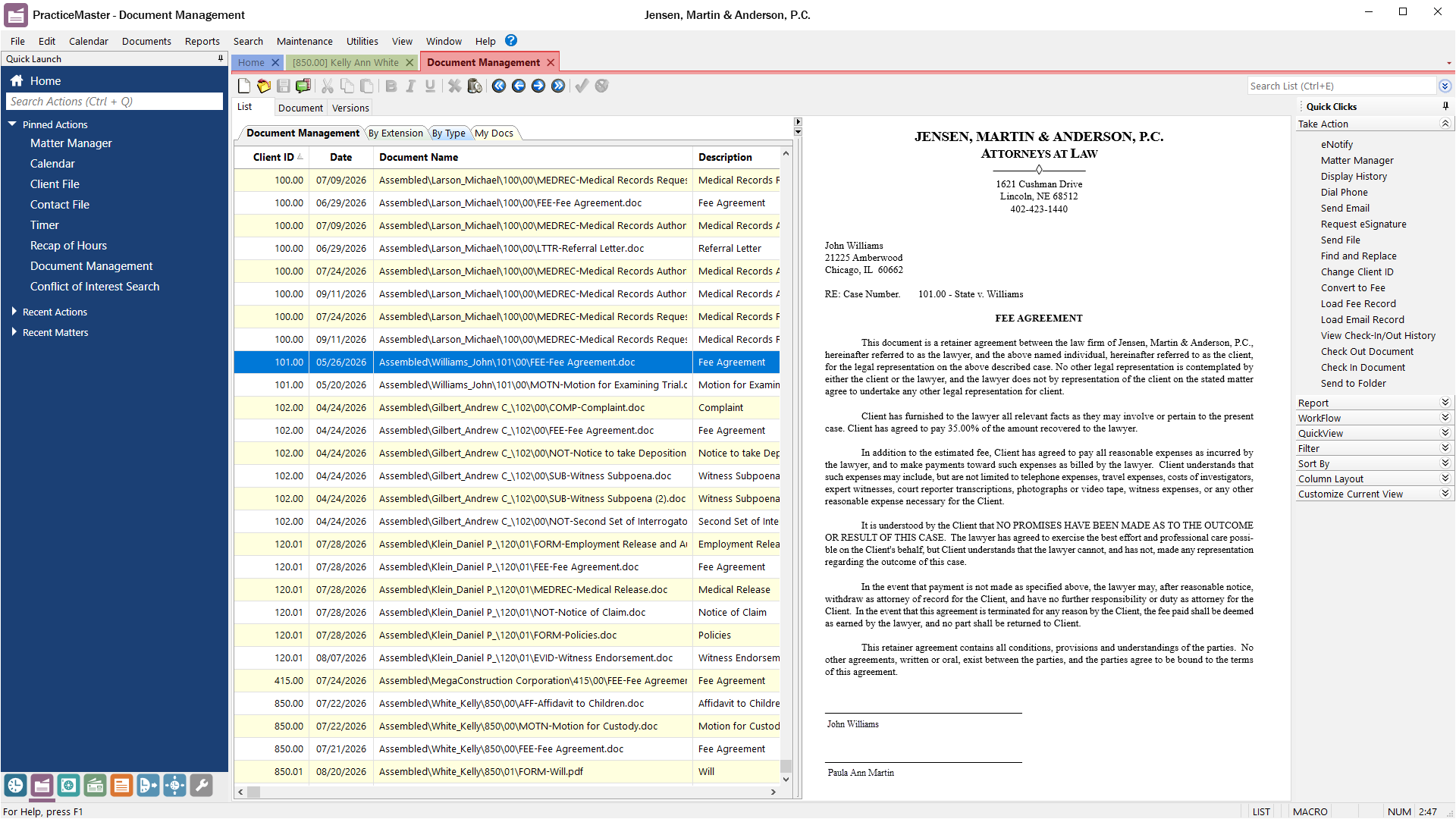Open the Documents menu
The image size is (1456, 819).
pyautogui.click(x=146, y=41)
